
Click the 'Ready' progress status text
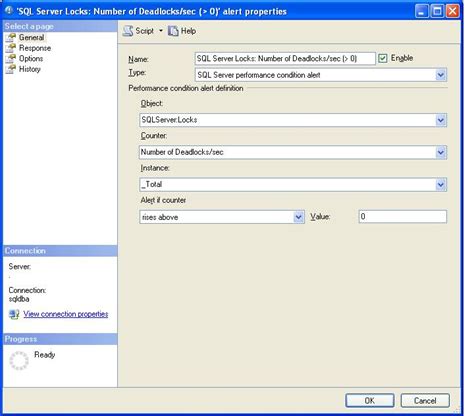[x=45, y=355]
